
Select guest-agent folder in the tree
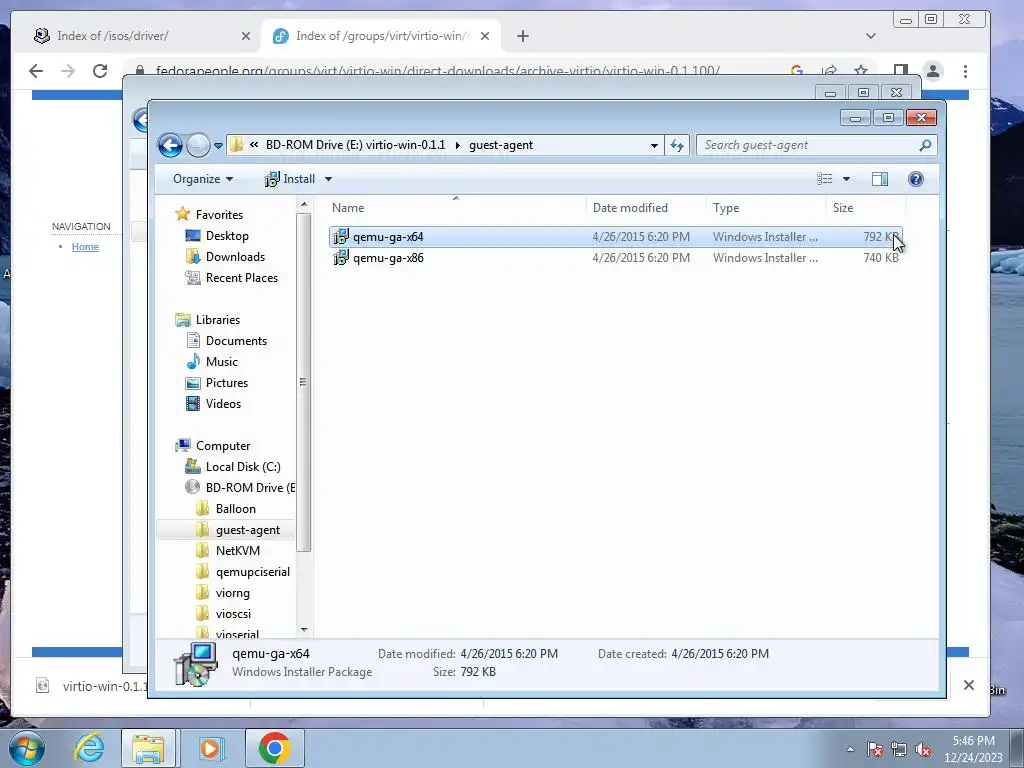pyautogui.click(x=248, y=530)
